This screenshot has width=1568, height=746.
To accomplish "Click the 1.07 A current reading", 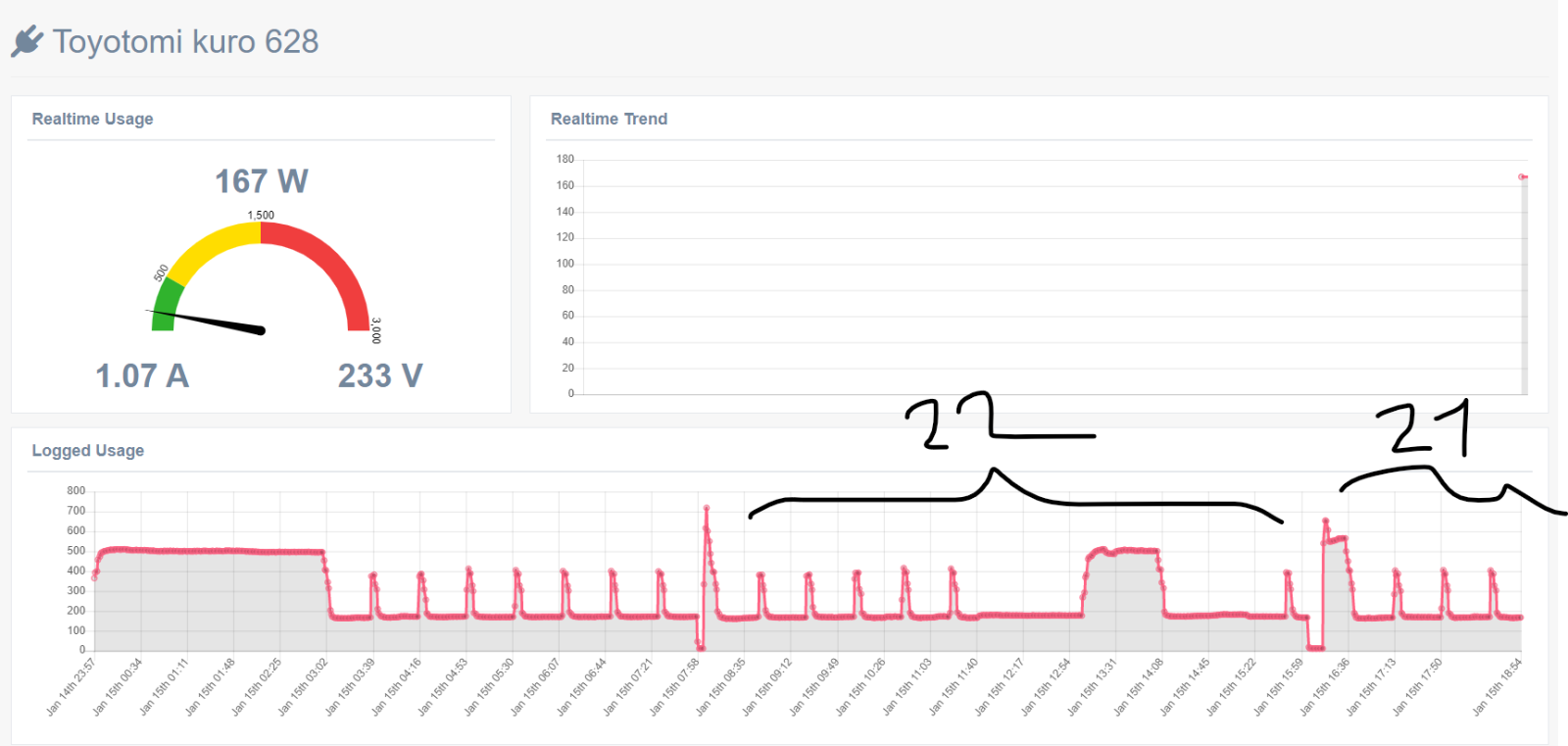I will 142,375.
